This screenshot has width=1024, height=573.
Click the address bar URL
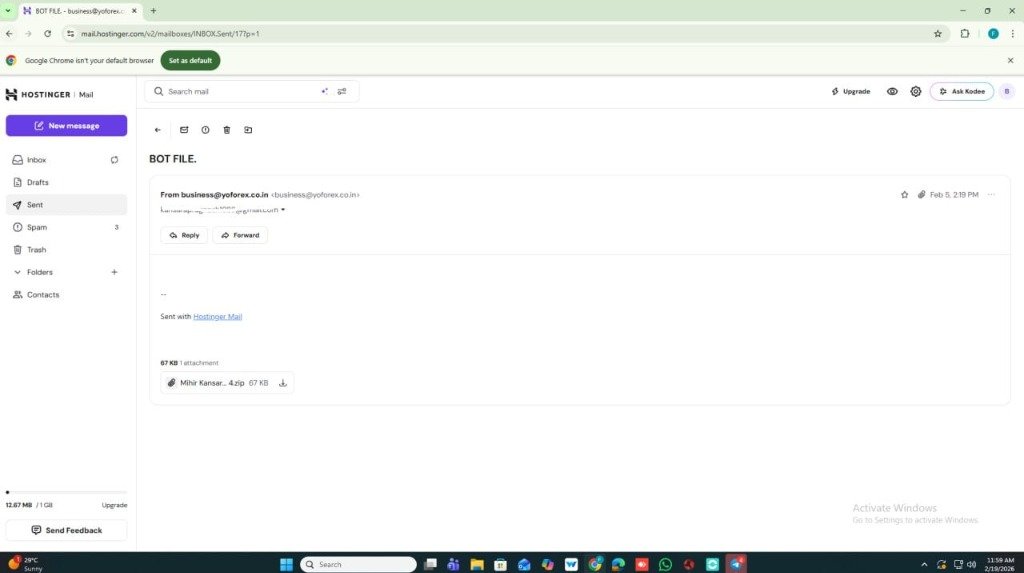point(170,33)
